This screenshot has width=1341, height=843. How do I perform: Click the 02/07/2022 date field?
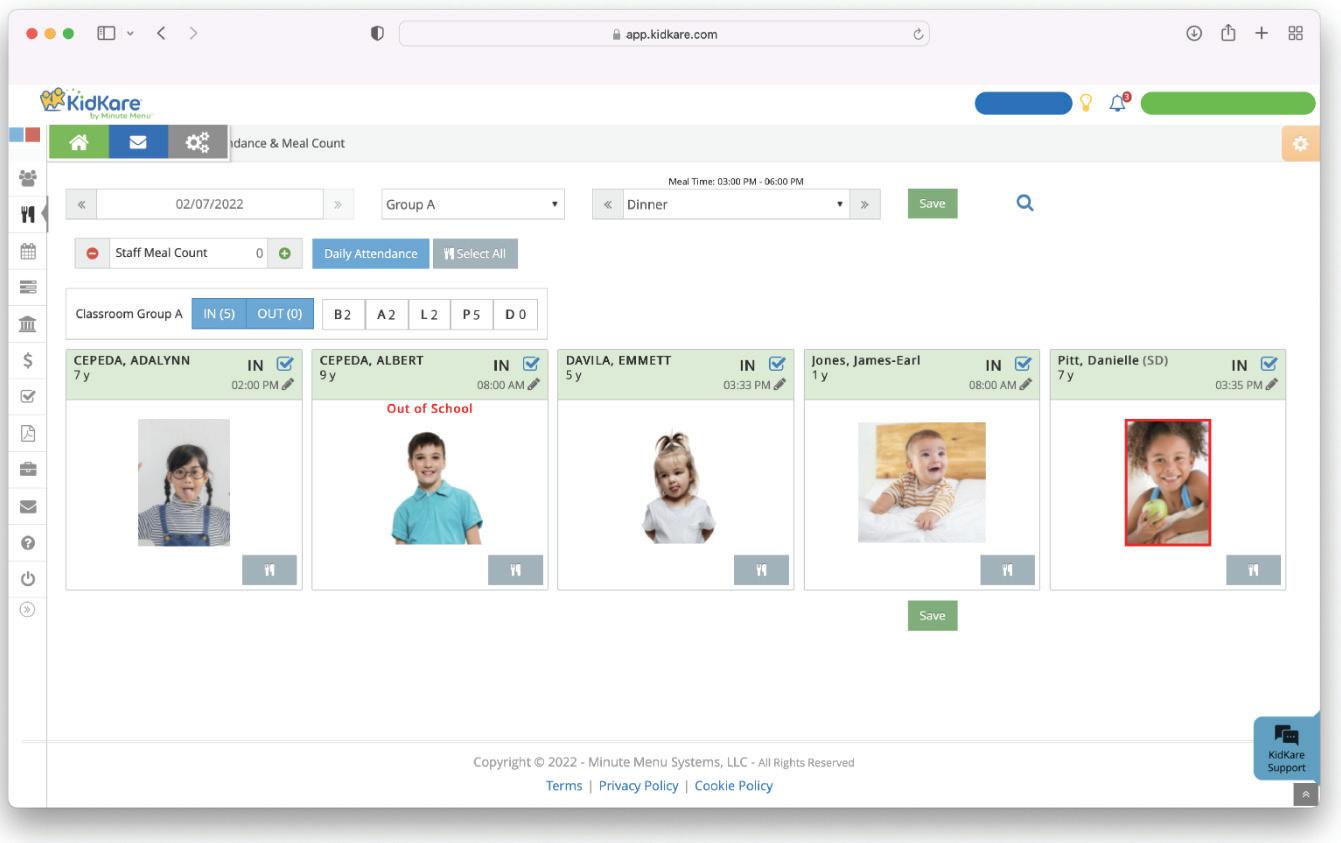210,204
